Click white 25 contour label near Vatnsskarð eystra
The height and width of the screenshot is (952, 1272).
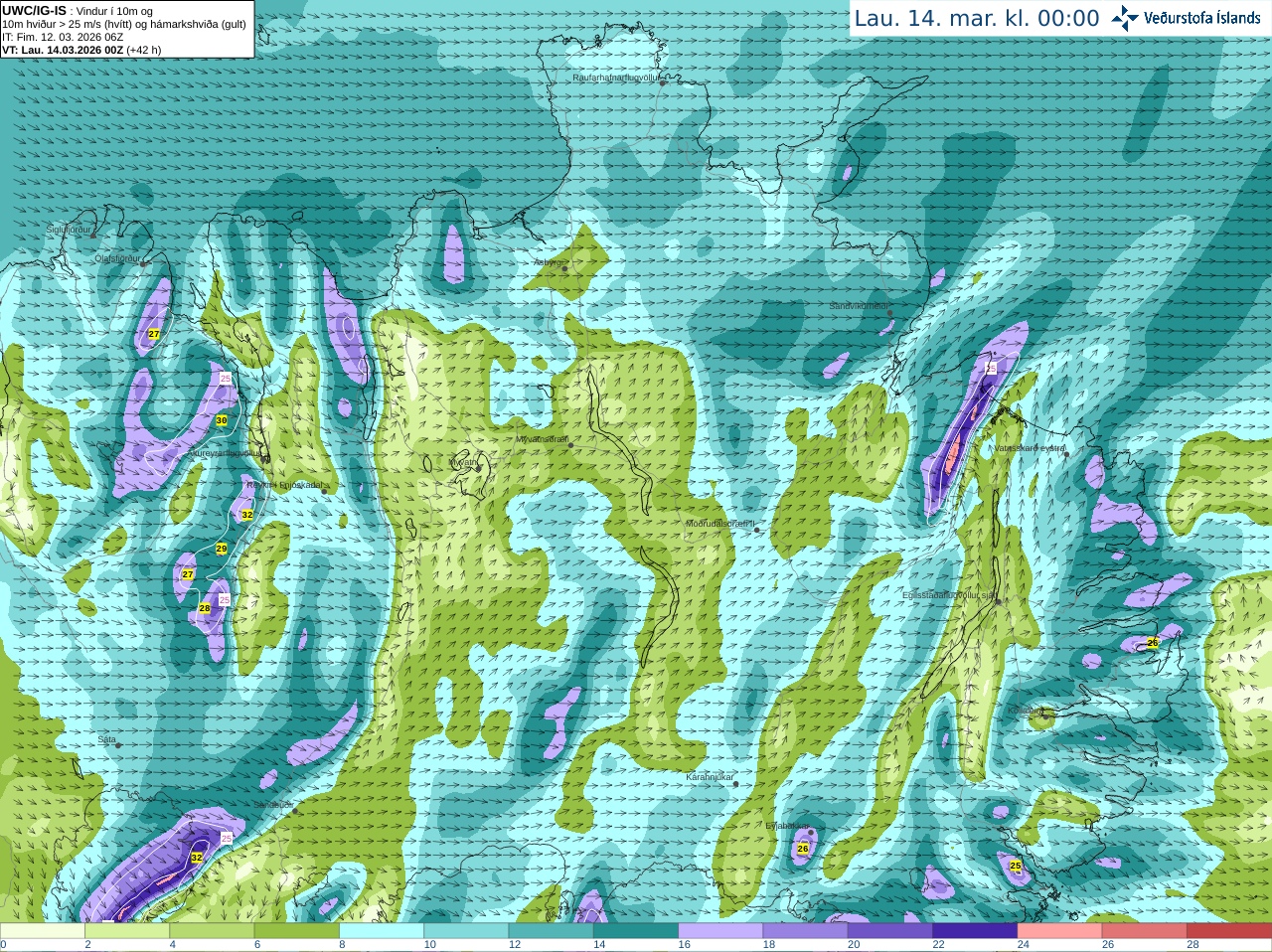pos(991,368)
